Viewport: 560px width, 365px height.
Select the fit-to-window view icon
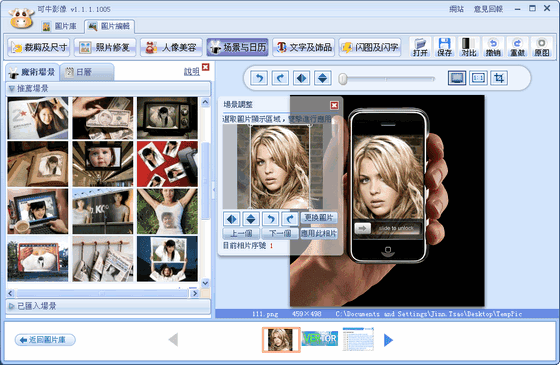(457, 78)
